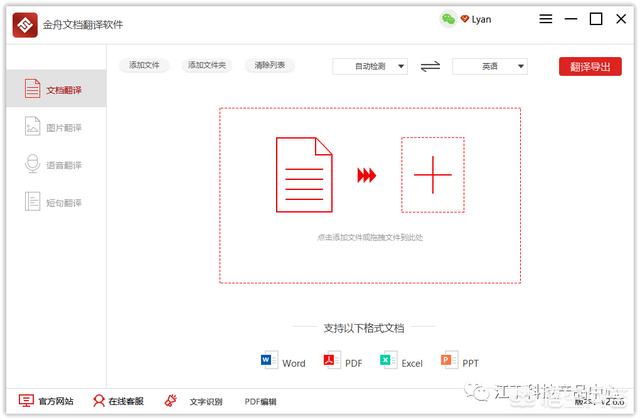Open the 英语 target language dropdown

pyautogui.click(x=490, y=67)
